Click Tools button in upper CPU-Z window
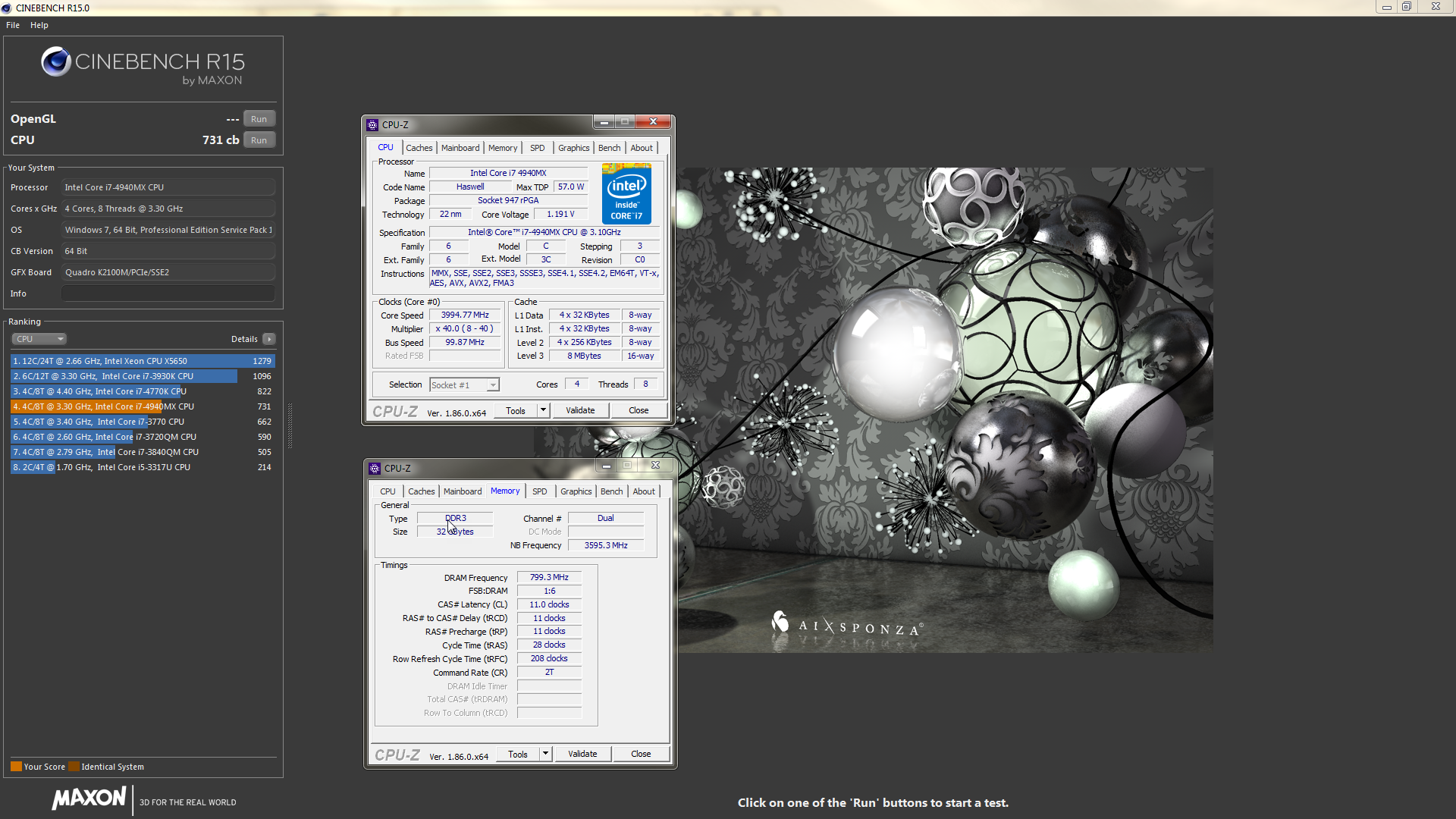1456x819 pixels. pos(516,410)
